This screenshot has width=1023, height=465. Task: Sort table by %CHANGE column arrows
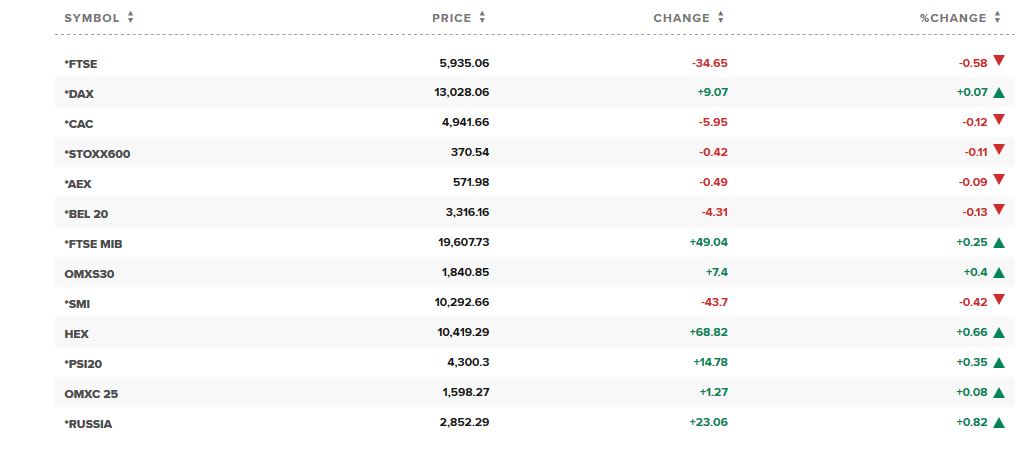coord(997,18)
